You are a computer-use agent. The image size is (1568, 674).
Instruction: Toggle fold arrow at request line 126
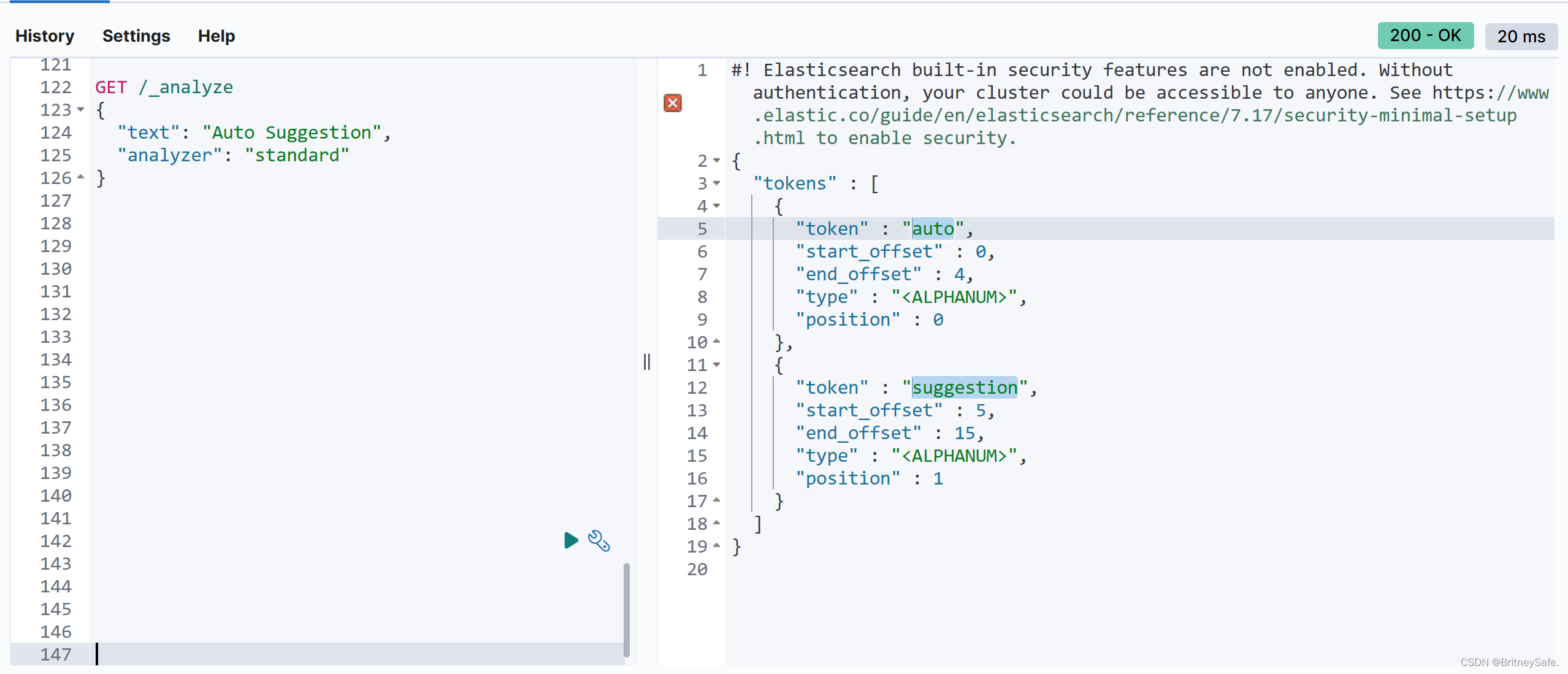click(x=80, y=177)
